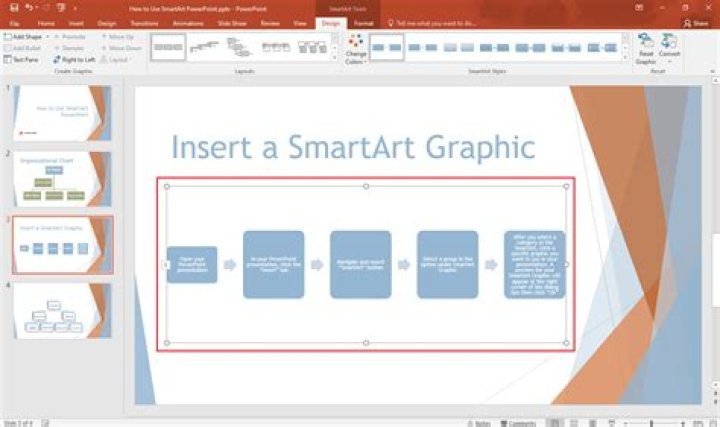Open Customize Quick Access Toolbar arrow

75,8
